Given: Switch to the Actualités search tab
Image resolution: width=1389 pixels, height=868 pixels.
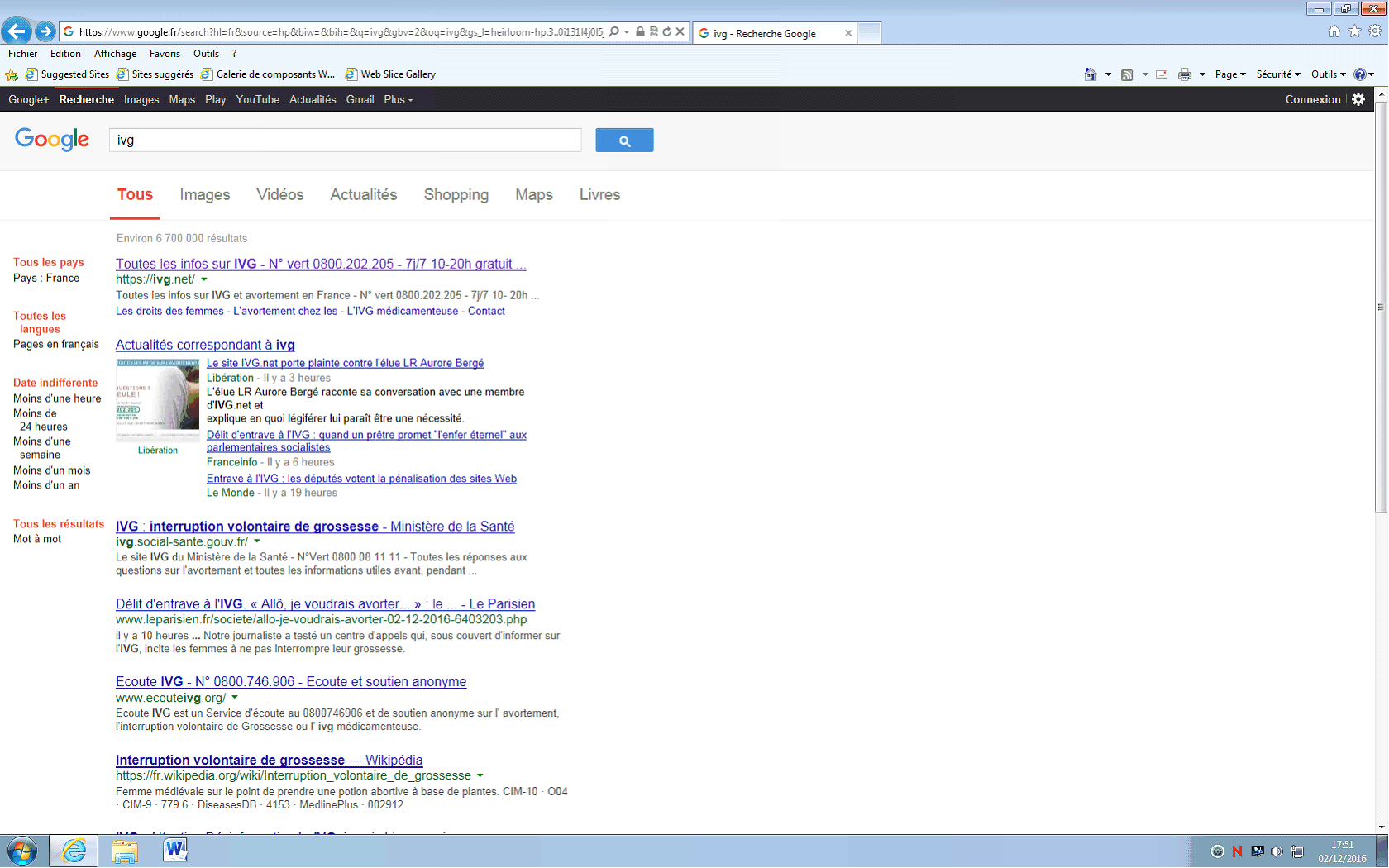Looking at the screenshot, I should pyautogui.click(x=363, y=195).
